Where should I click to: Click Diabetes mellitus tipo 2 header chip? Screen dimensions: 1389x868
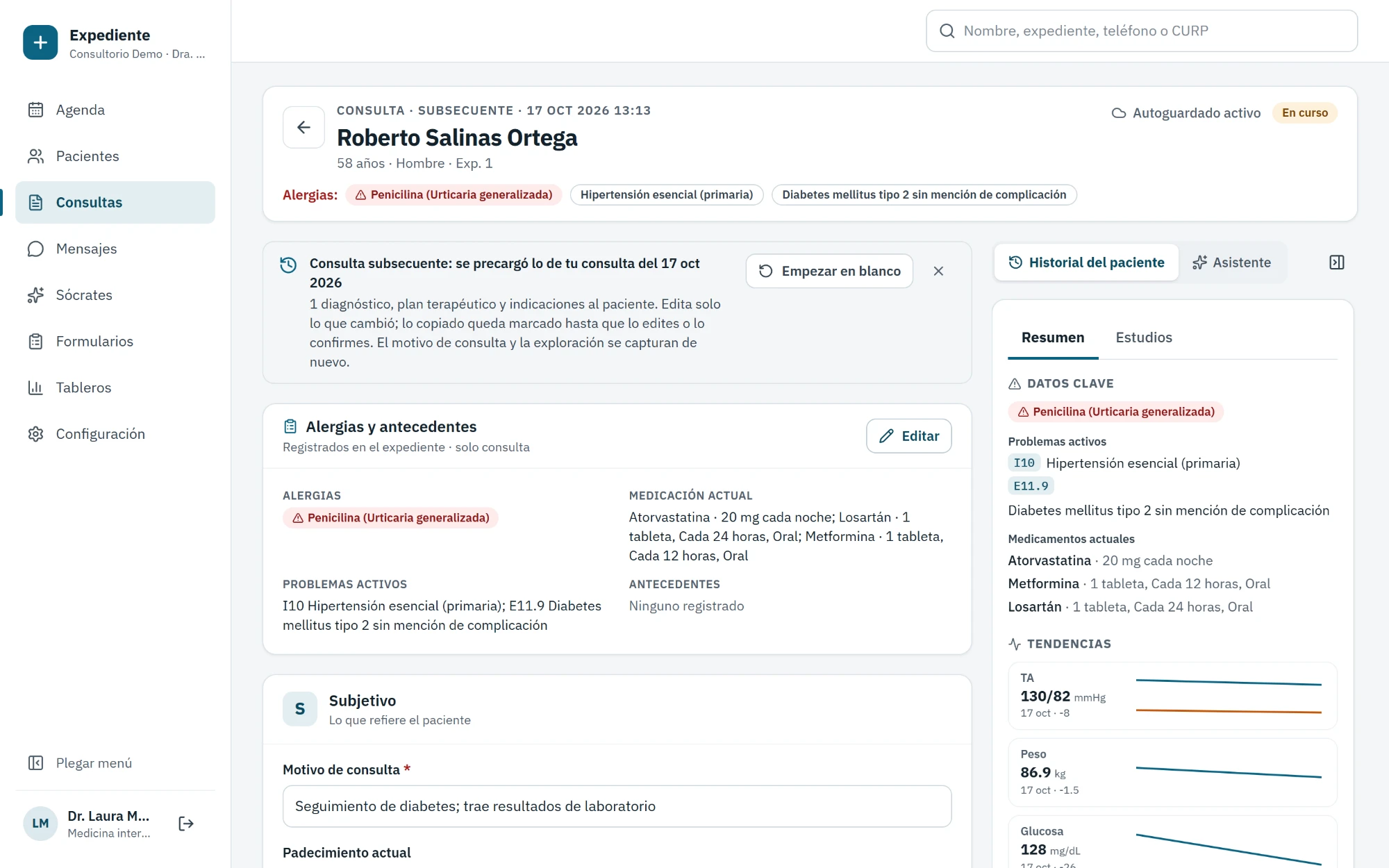924,195
